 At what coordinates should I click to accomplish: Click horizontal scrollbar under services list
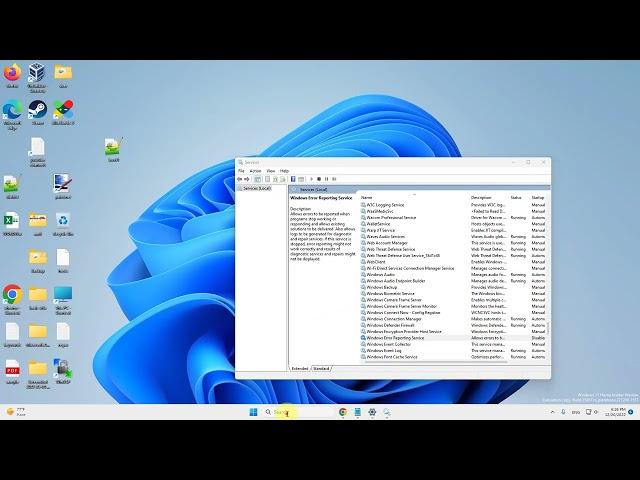click(435, 362)
